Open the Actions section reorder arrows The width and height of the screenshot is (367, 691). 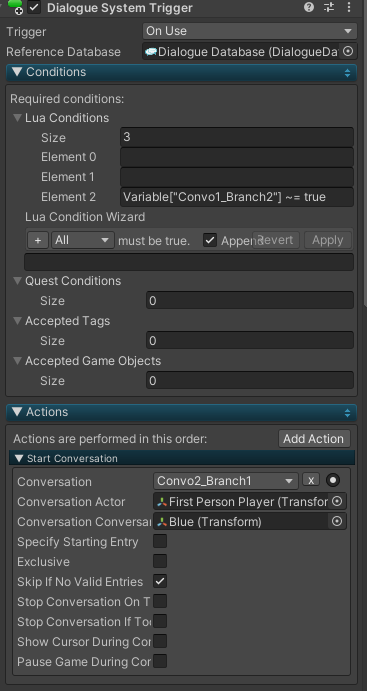[348, 412]
